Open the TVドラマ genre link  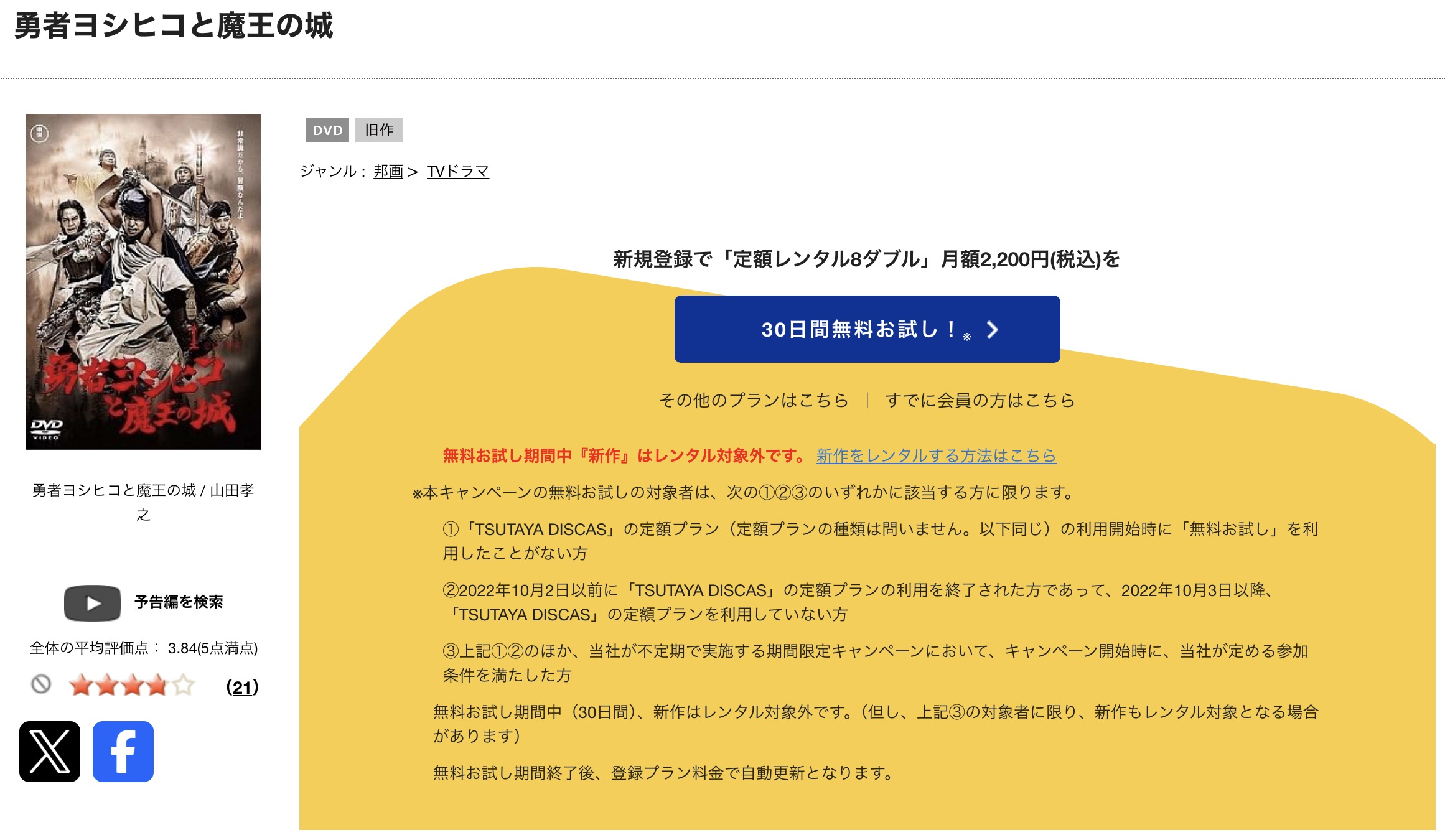point(458,171)
